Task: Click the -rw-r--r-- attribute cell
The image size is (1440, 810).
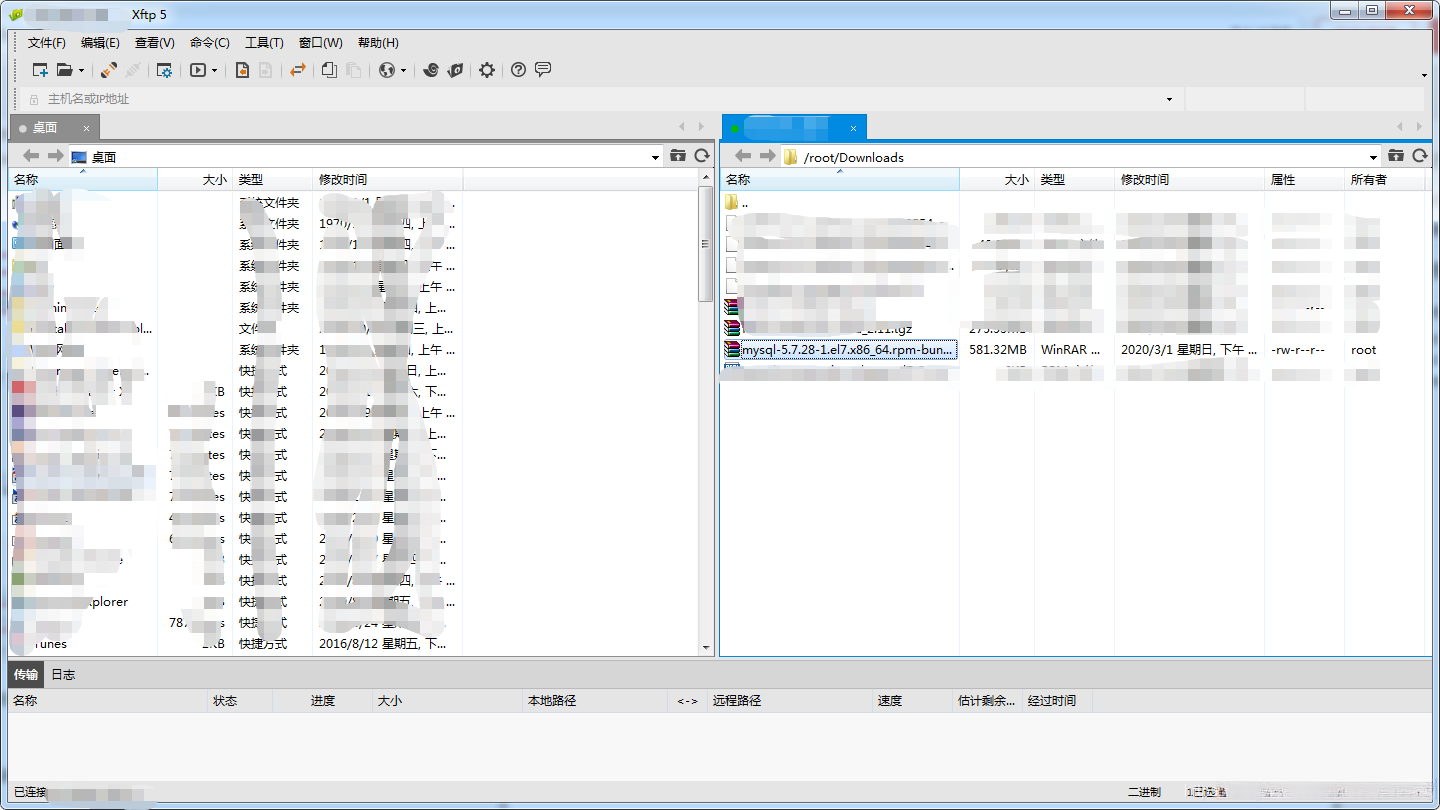Action: (x=1297, y=350)
